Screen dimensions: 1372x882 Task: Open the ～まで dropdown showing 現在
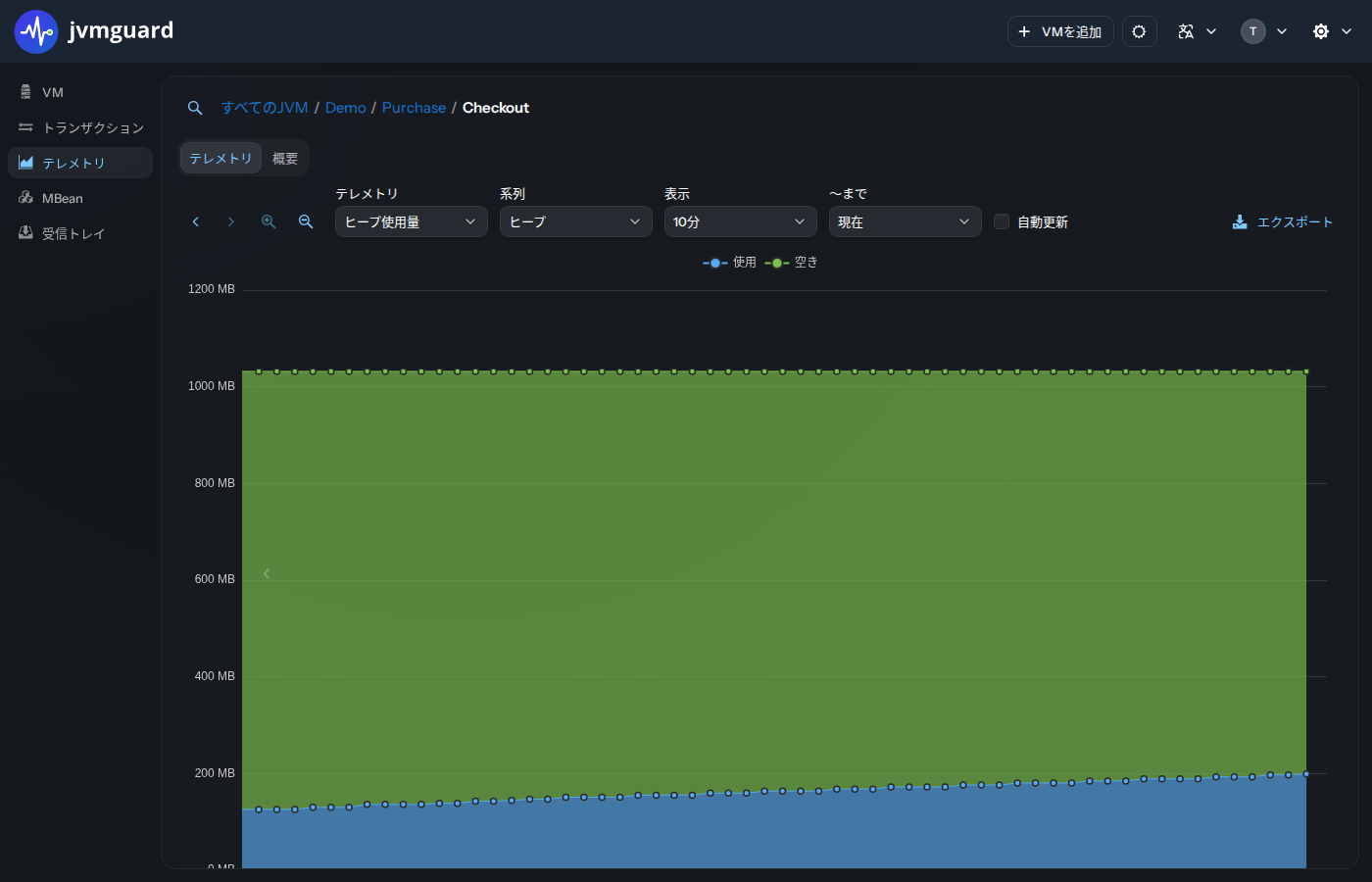point(906,221)
